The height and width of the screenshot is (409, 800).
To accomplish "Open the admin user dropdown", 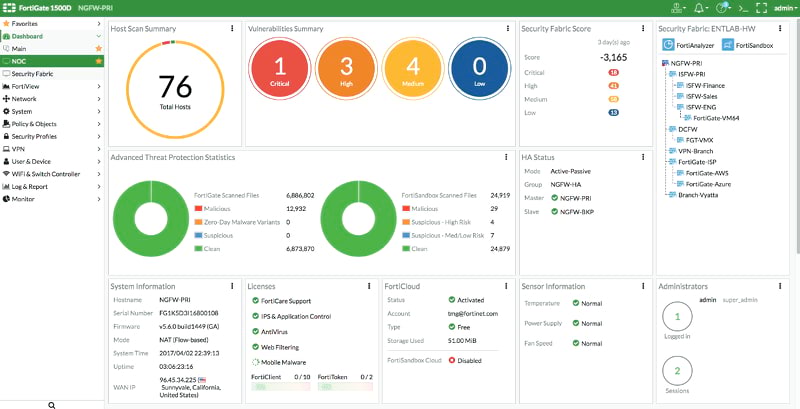I will pos(786,8).
